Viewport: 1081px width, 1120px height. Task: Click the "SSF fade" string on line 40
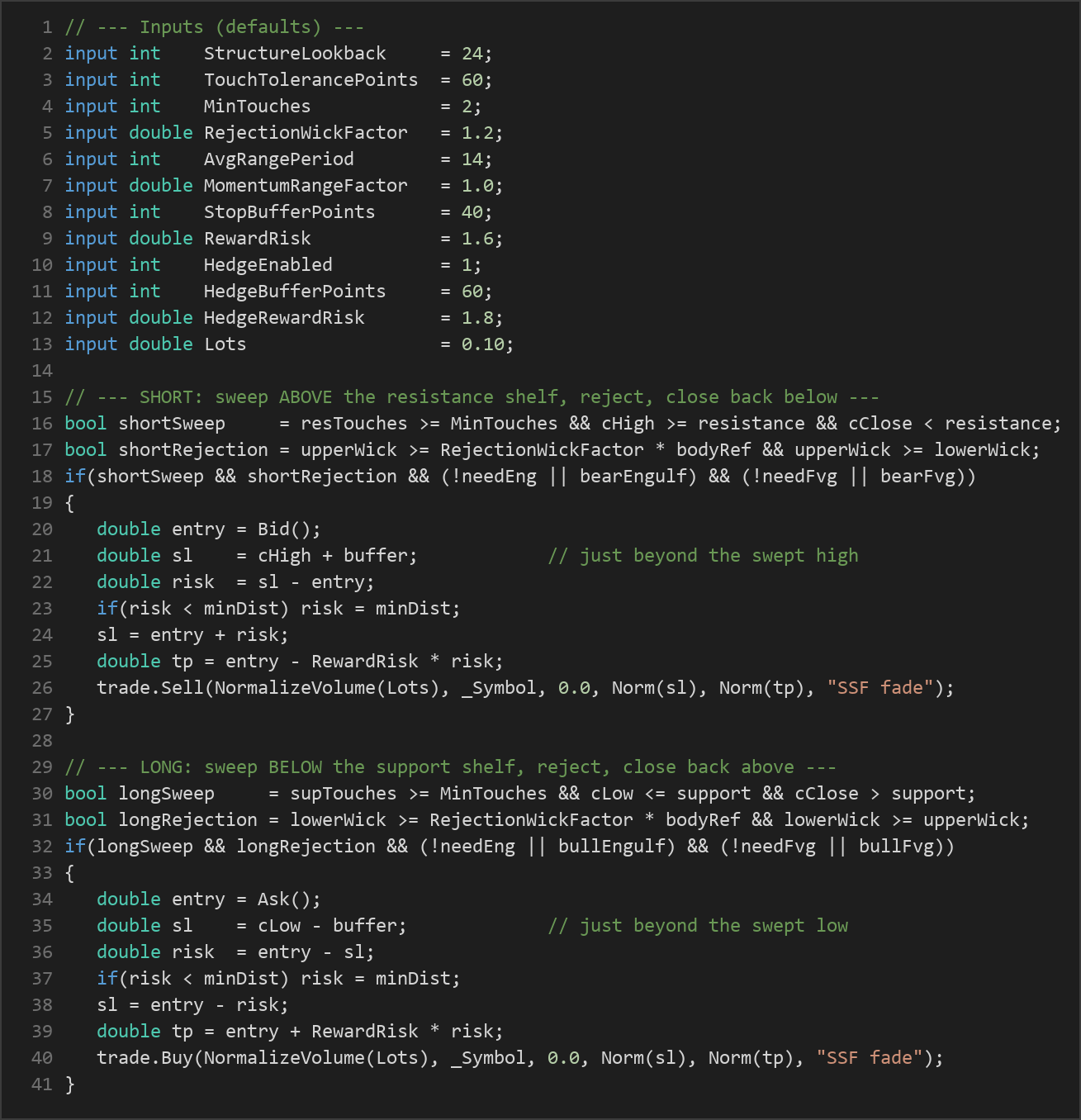870,1058
